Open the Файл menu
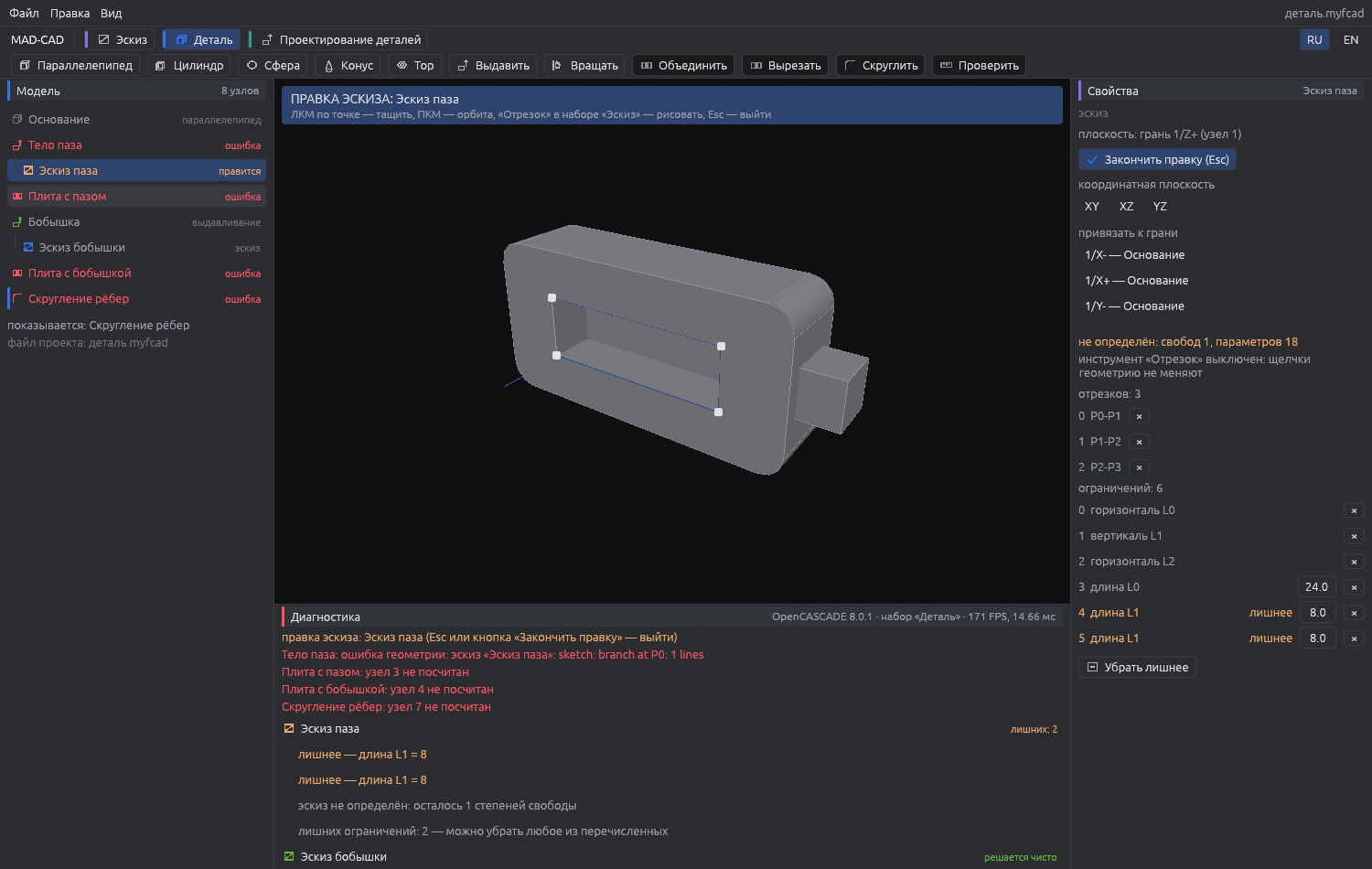Viewport: 1372px width, 869px height. 24,13
